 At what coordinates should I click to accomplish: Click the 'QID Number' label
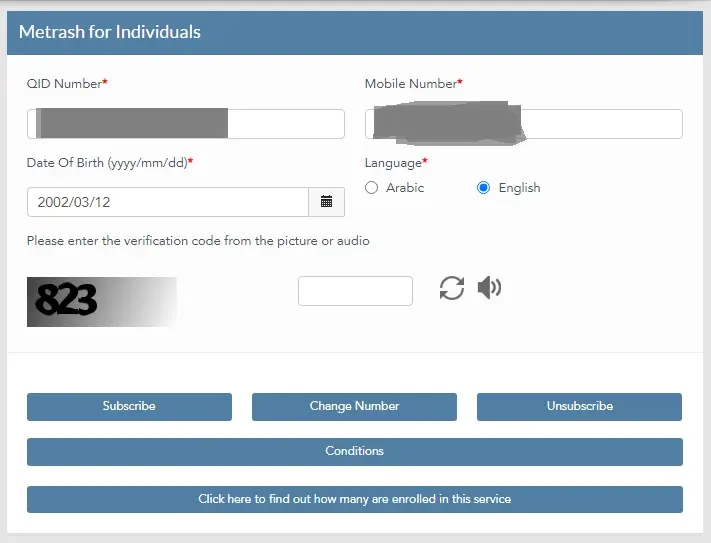point(67,84)
